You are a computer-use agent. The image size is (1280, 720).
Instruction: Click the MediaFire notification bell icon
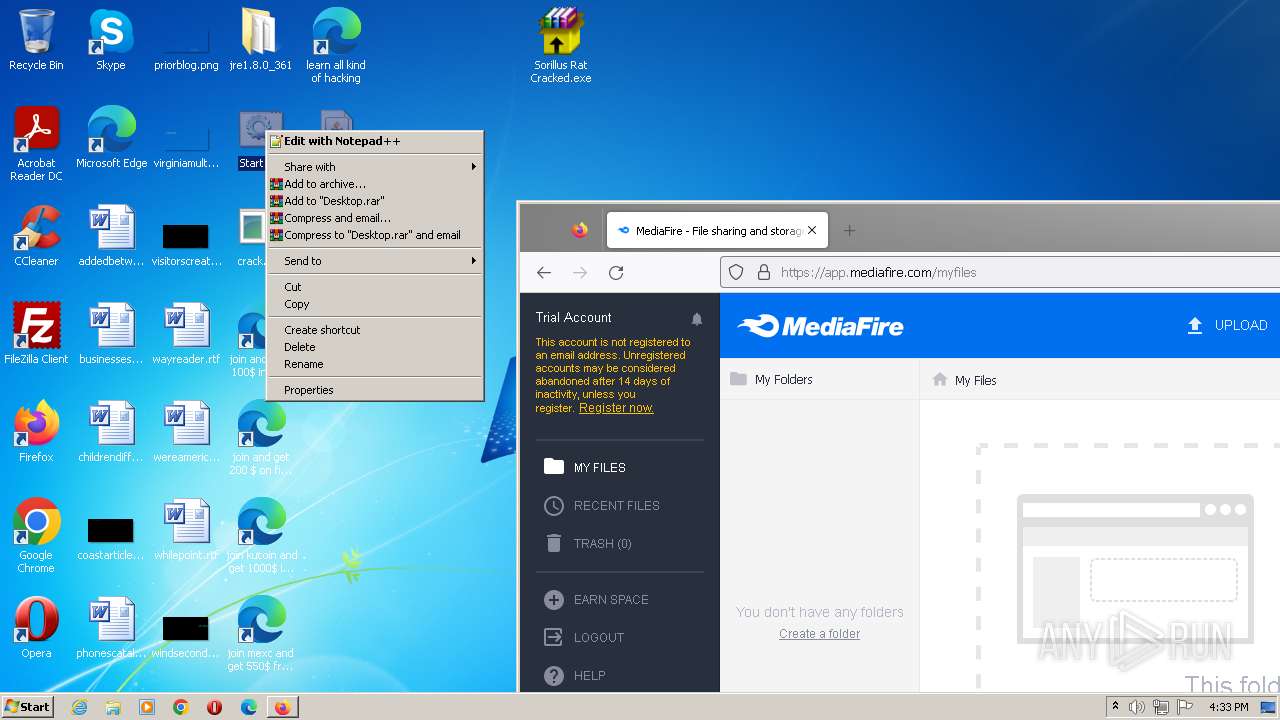click(697, 319)
